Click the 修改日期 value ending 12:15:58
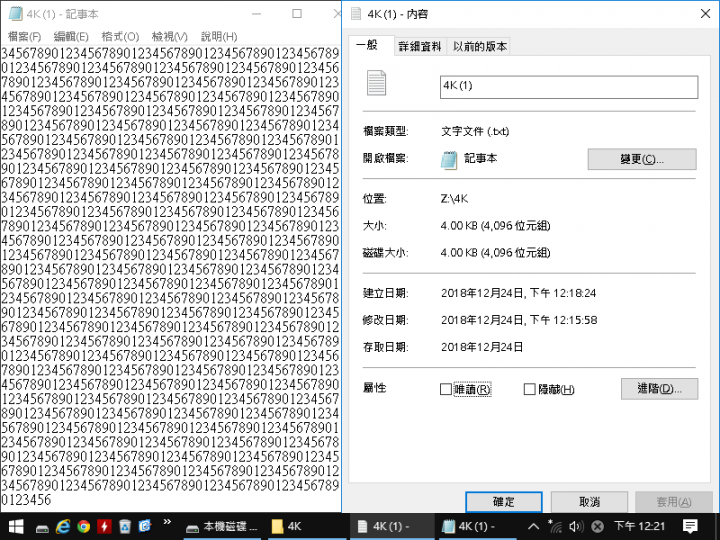The image size is (720, 540). pyautogui.click(x=519, y=320)
